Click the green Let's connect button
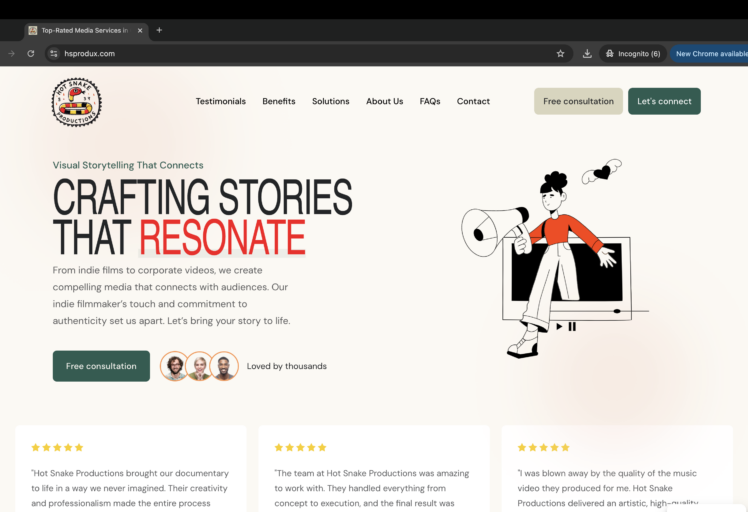The width and height of the screenshot is (748, 512). [664, 101]
